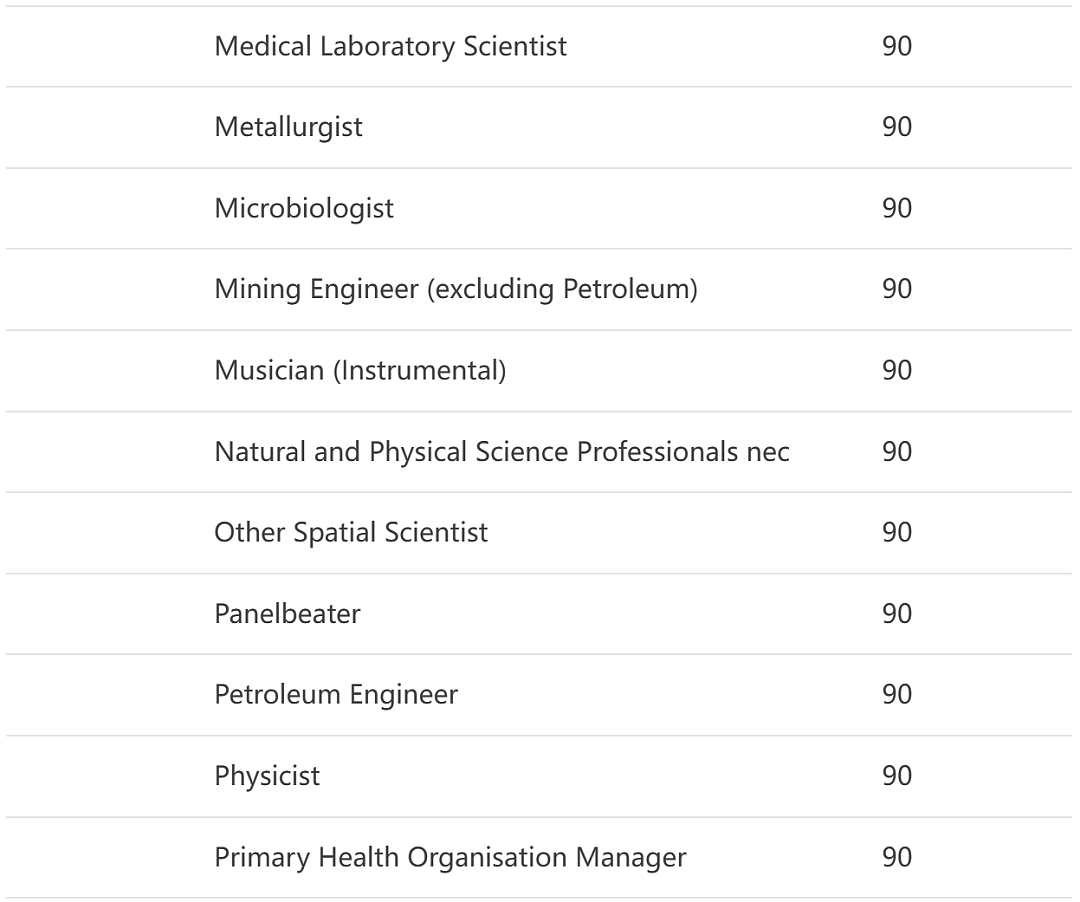Select Petroleum Engineer entry
Screen dimensions: 1080x902
(x=336, y=694)
